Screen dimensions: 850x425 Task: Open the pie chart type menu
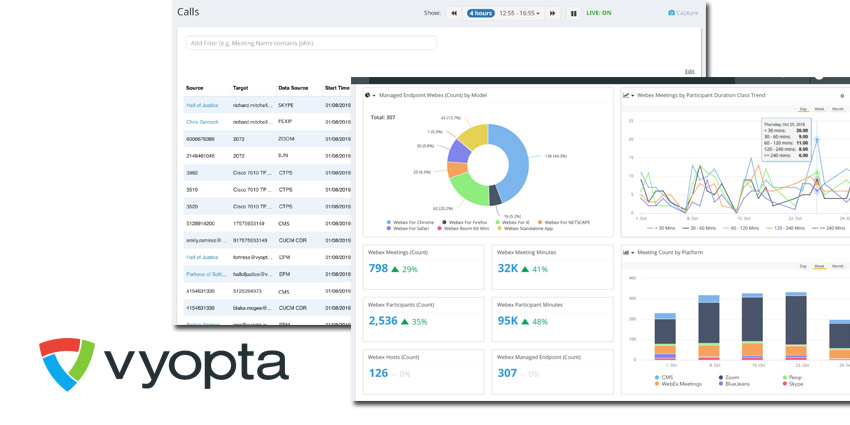pos(368,95)
